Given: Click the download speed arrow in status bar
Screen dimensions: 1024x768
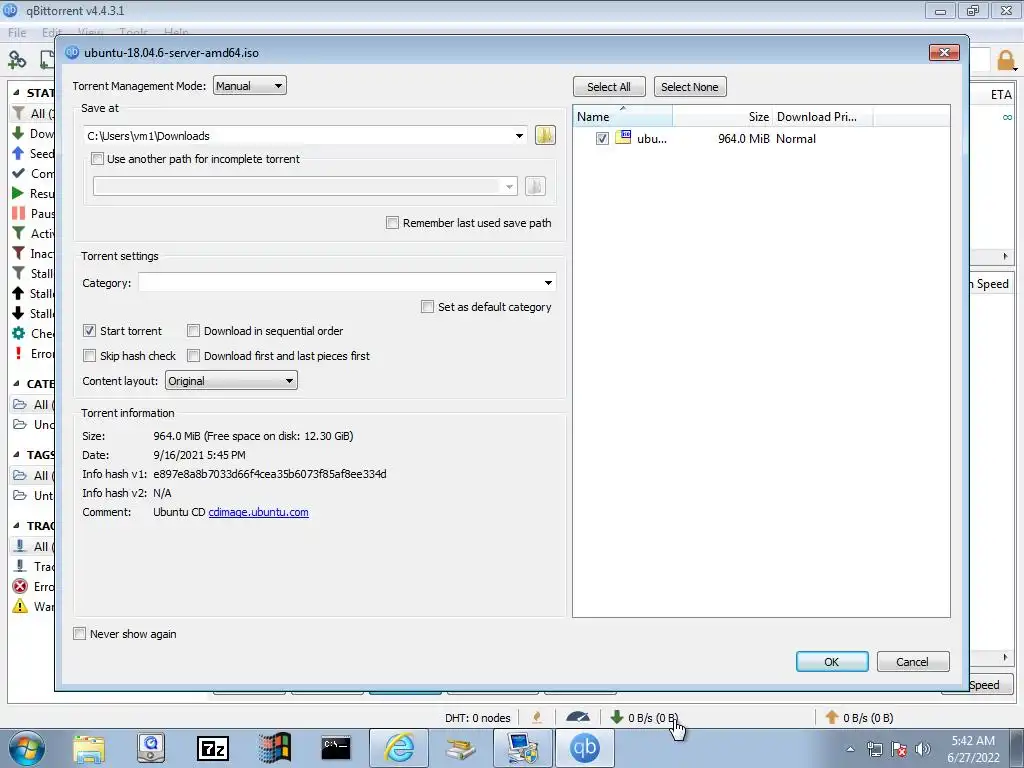Looking at the screenshot, I should pyautogui.click(x=616, y=717).
